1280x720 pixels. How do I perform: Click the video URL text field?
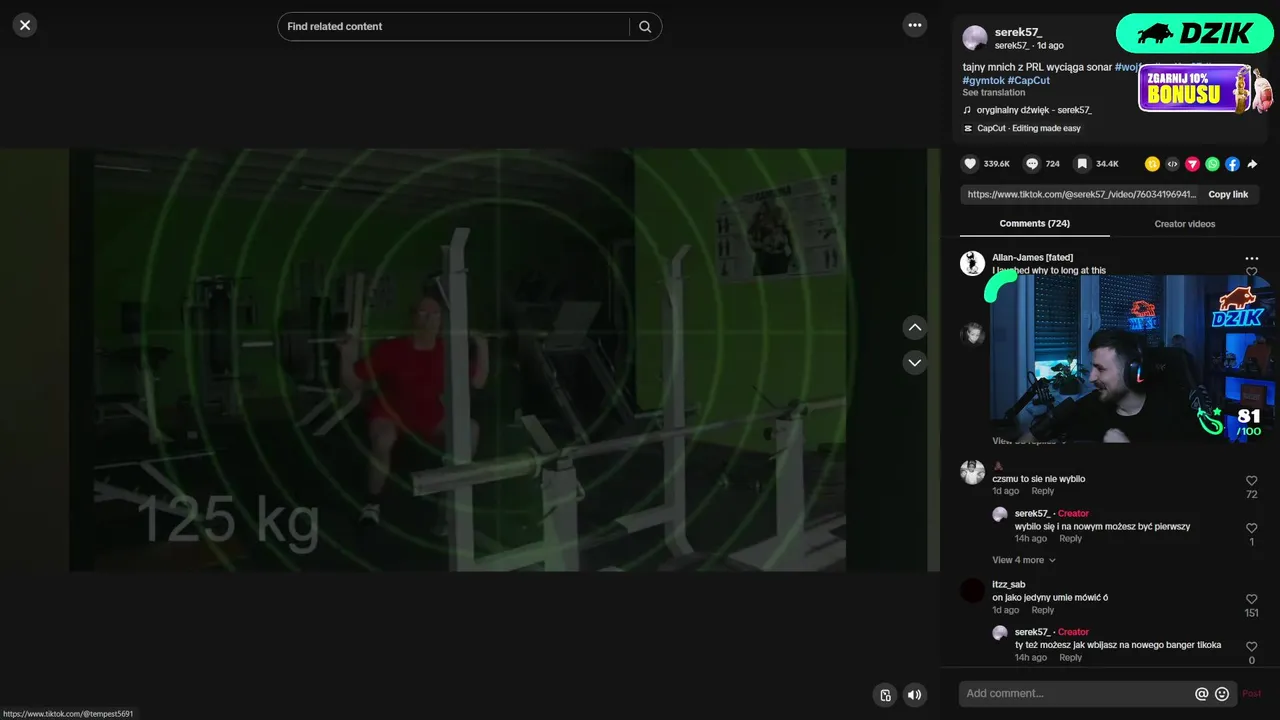pos(1081,195)
